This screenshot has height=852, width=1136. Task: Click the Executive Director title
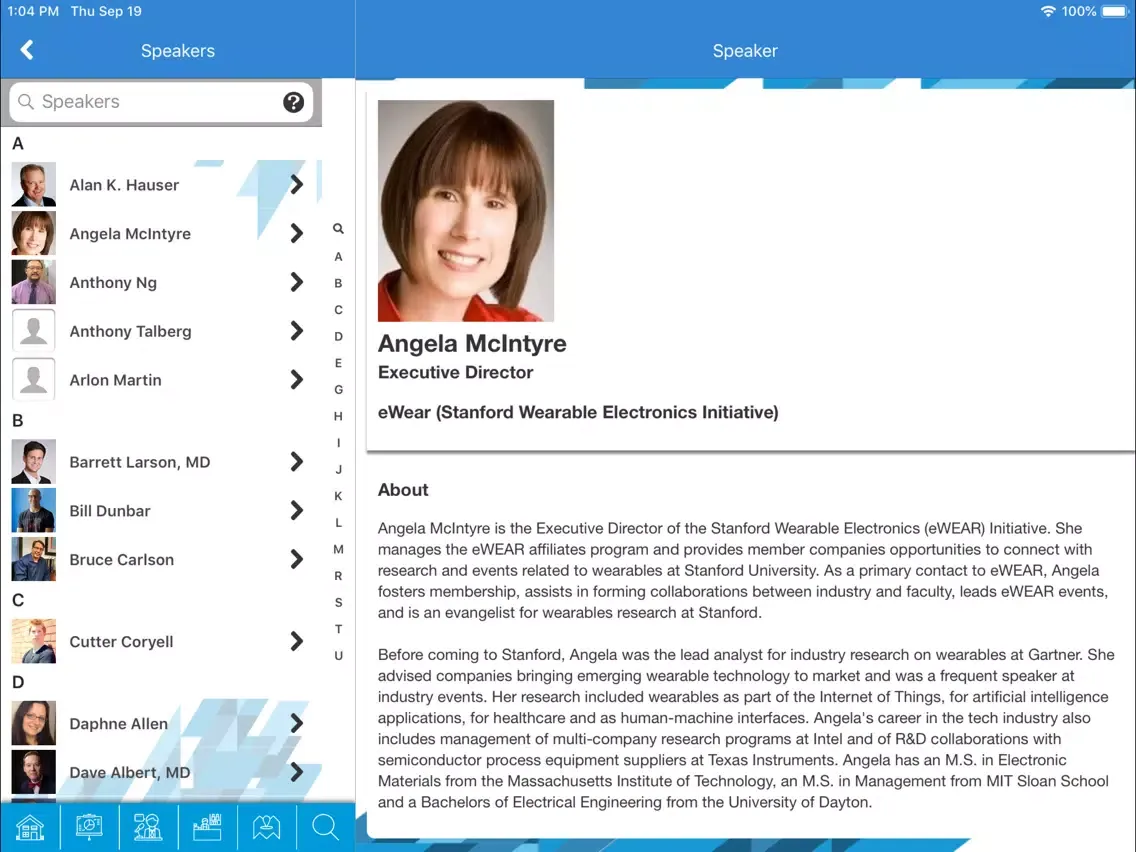[455, 372]
